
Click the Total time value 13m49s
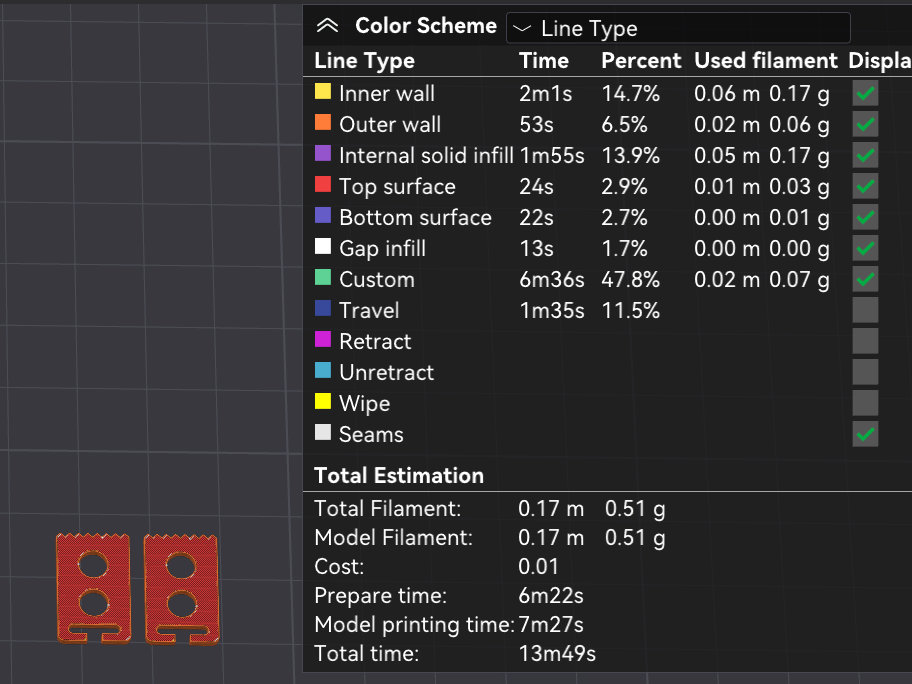click(557, 654)
